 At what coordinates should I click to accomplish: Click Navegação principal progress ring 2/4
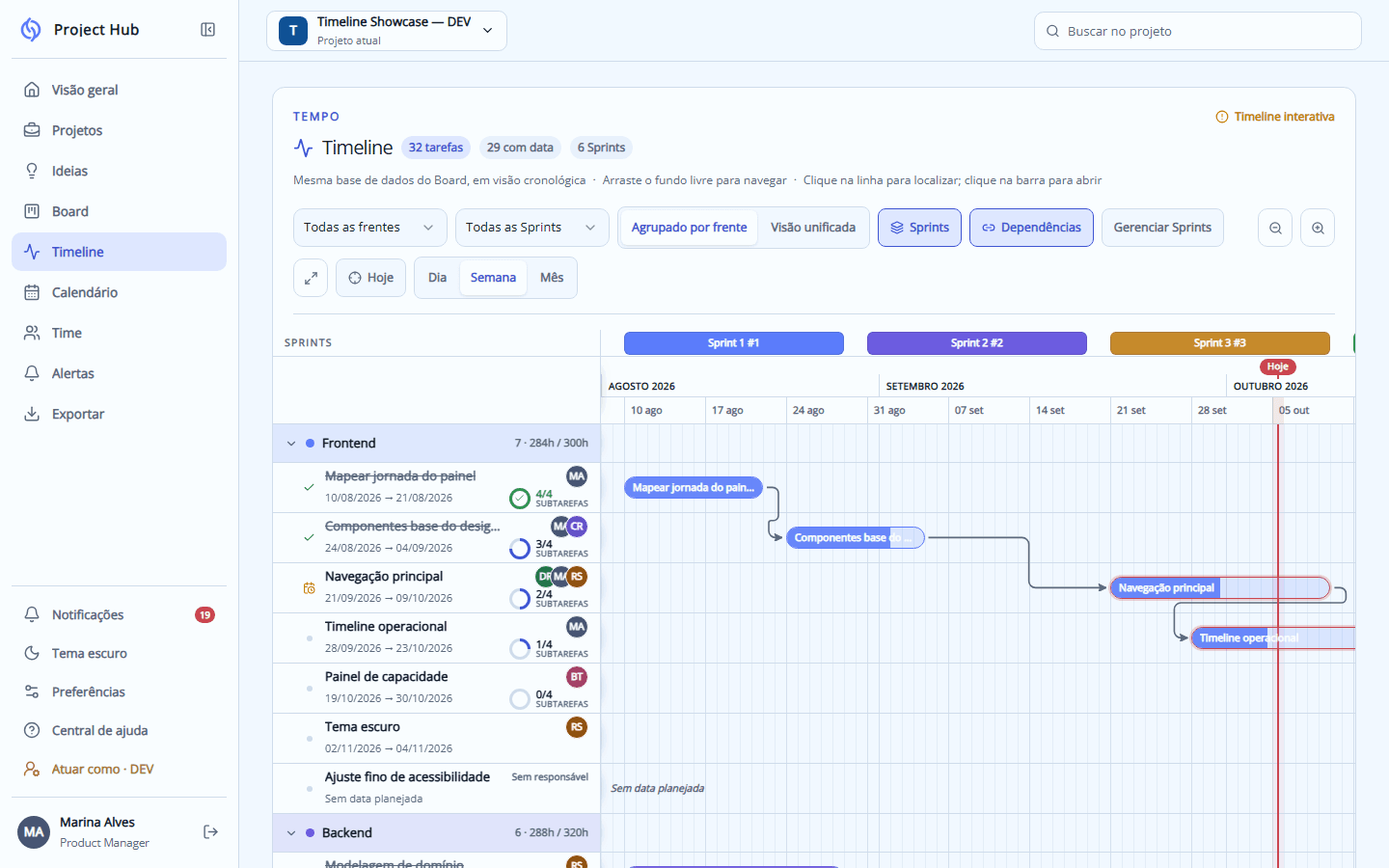[x=520, y=598]
